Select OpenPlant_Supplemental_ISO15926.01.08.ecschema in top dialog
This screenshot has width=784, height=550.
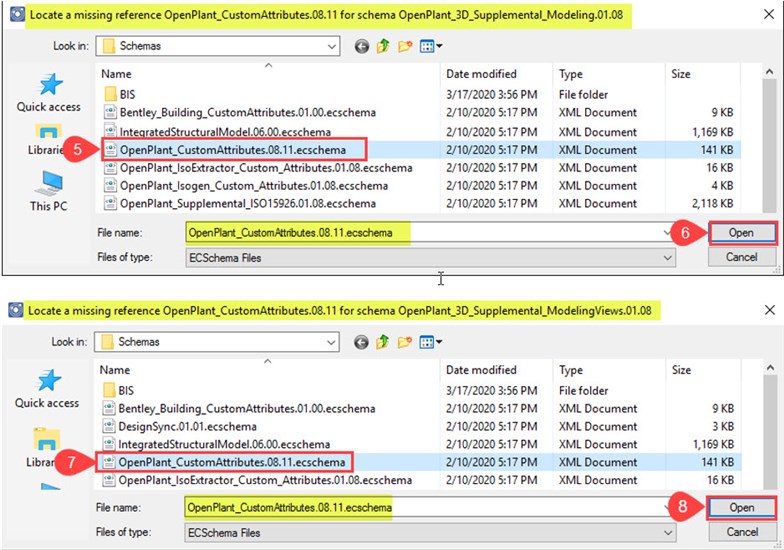point(247,204)
